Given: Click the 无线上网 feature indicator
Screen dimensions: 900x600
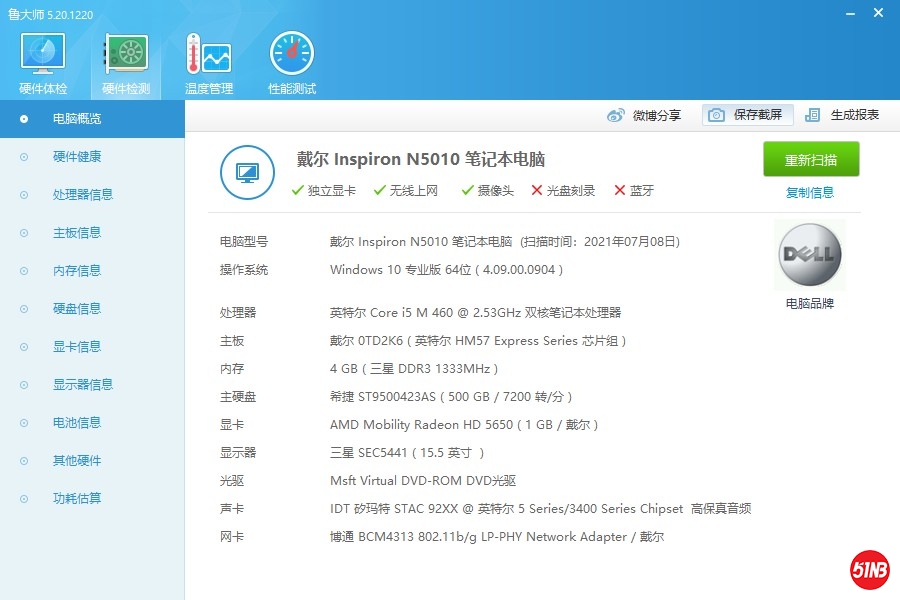Looking at the screenshot, I should [x=406, y=191].
